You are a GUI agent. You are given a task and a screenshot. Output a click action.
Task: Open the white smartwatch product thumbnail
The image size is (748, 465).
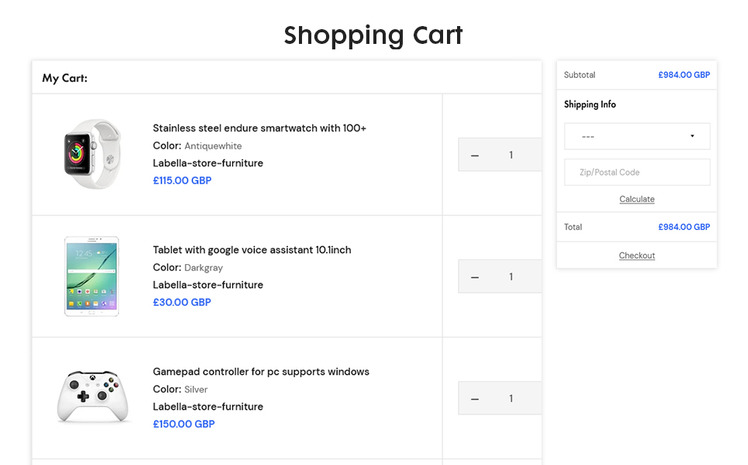[x=92, y=154]
